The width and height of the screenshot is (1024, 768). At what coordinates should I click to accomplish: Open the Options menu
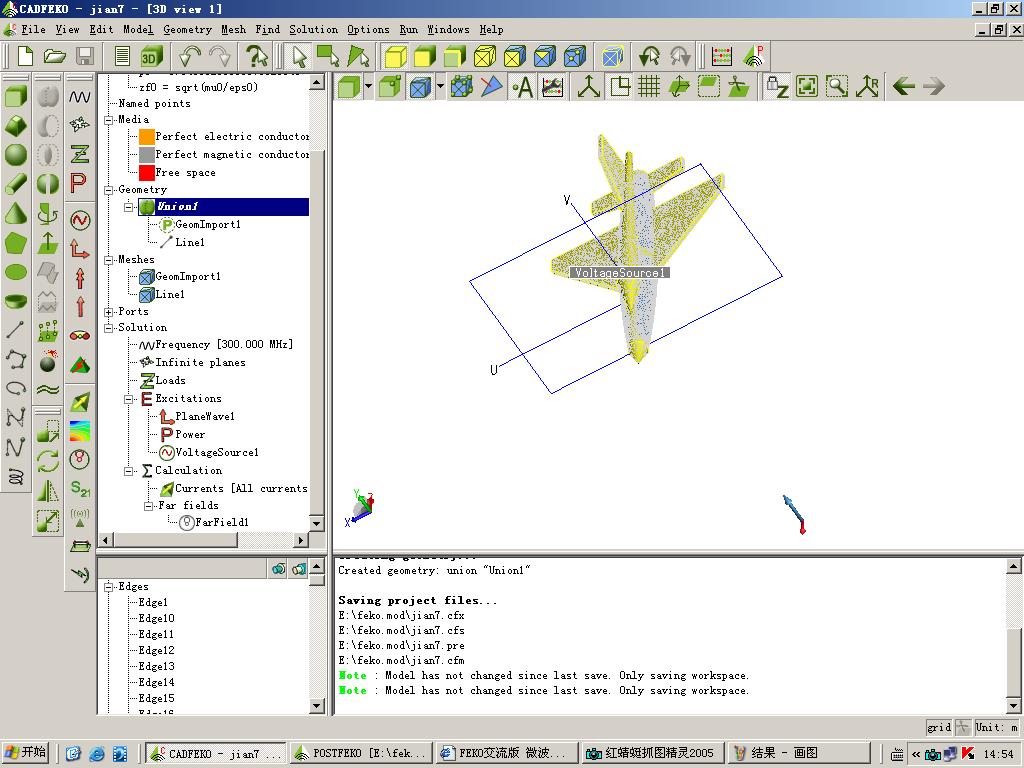(368, 29)
